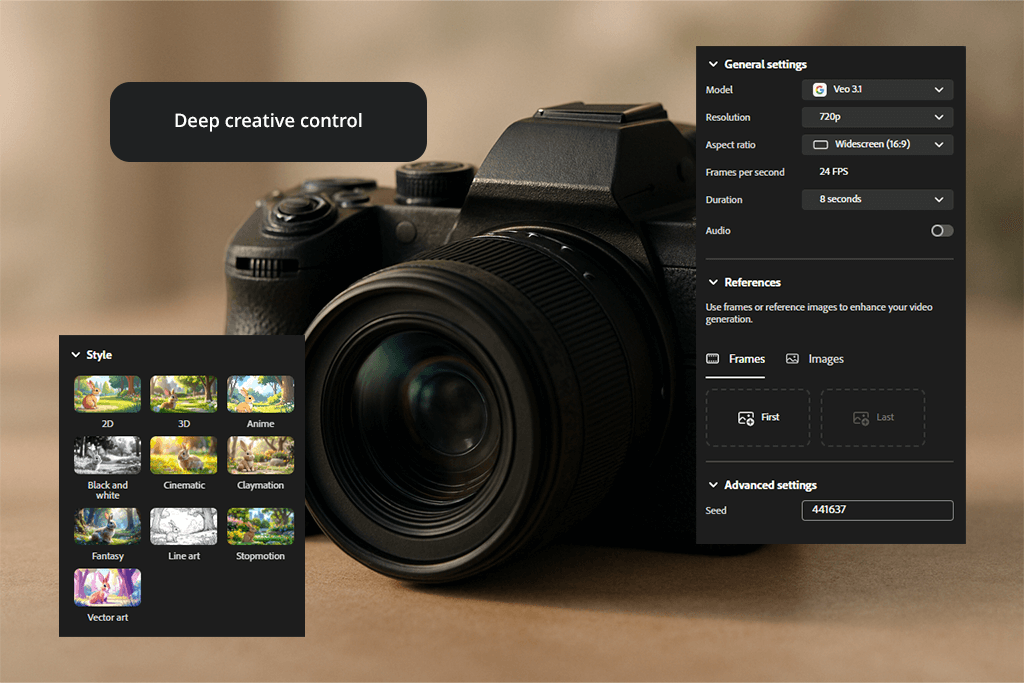Screen dimensions: 1024x683
Task: Select the 3D style thumbnail
Action: 184,394
